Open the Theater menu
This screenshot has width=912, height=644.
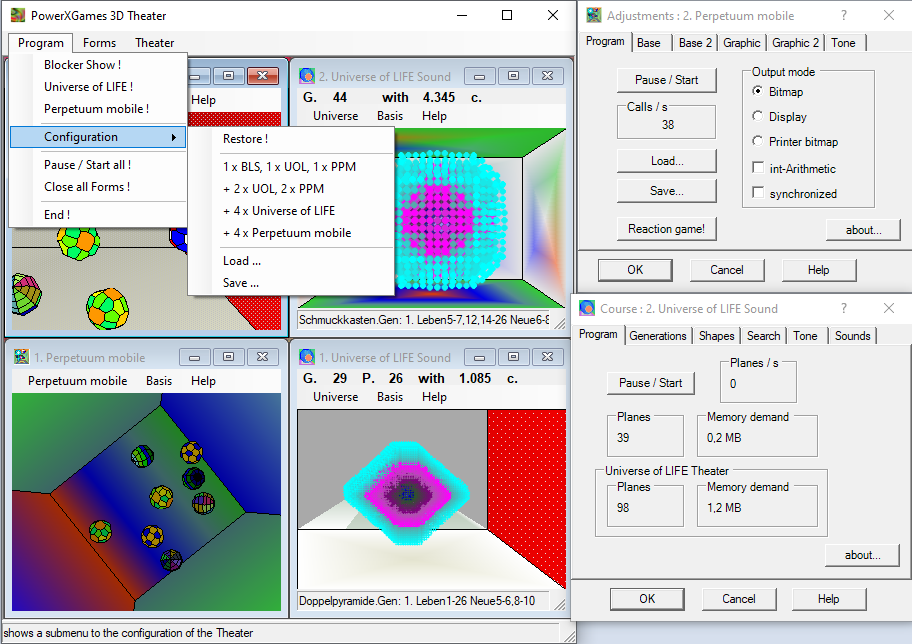(155, 43)
